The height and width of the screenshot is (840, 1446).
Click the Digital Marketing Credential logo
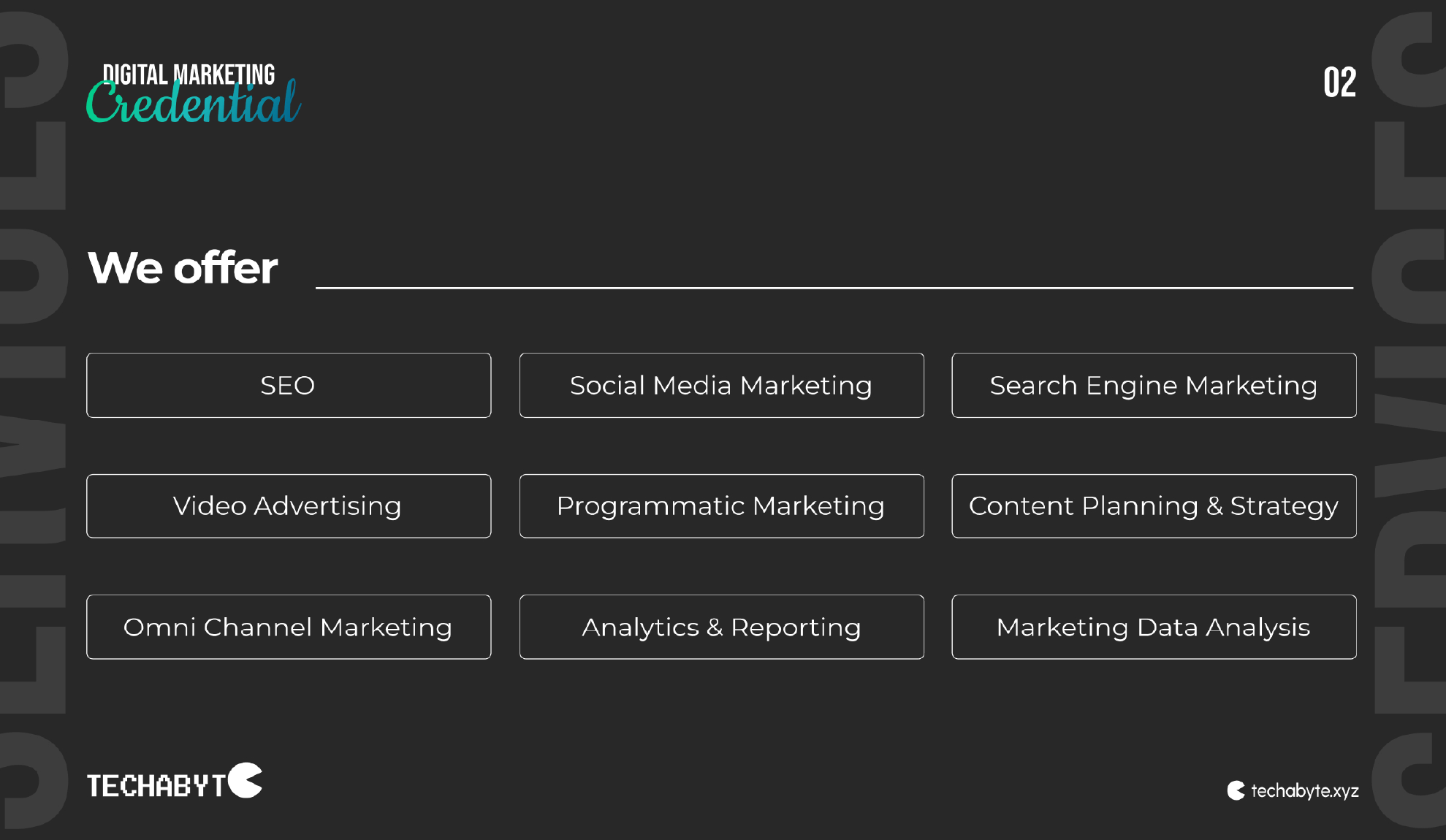[x=194, y=93]
